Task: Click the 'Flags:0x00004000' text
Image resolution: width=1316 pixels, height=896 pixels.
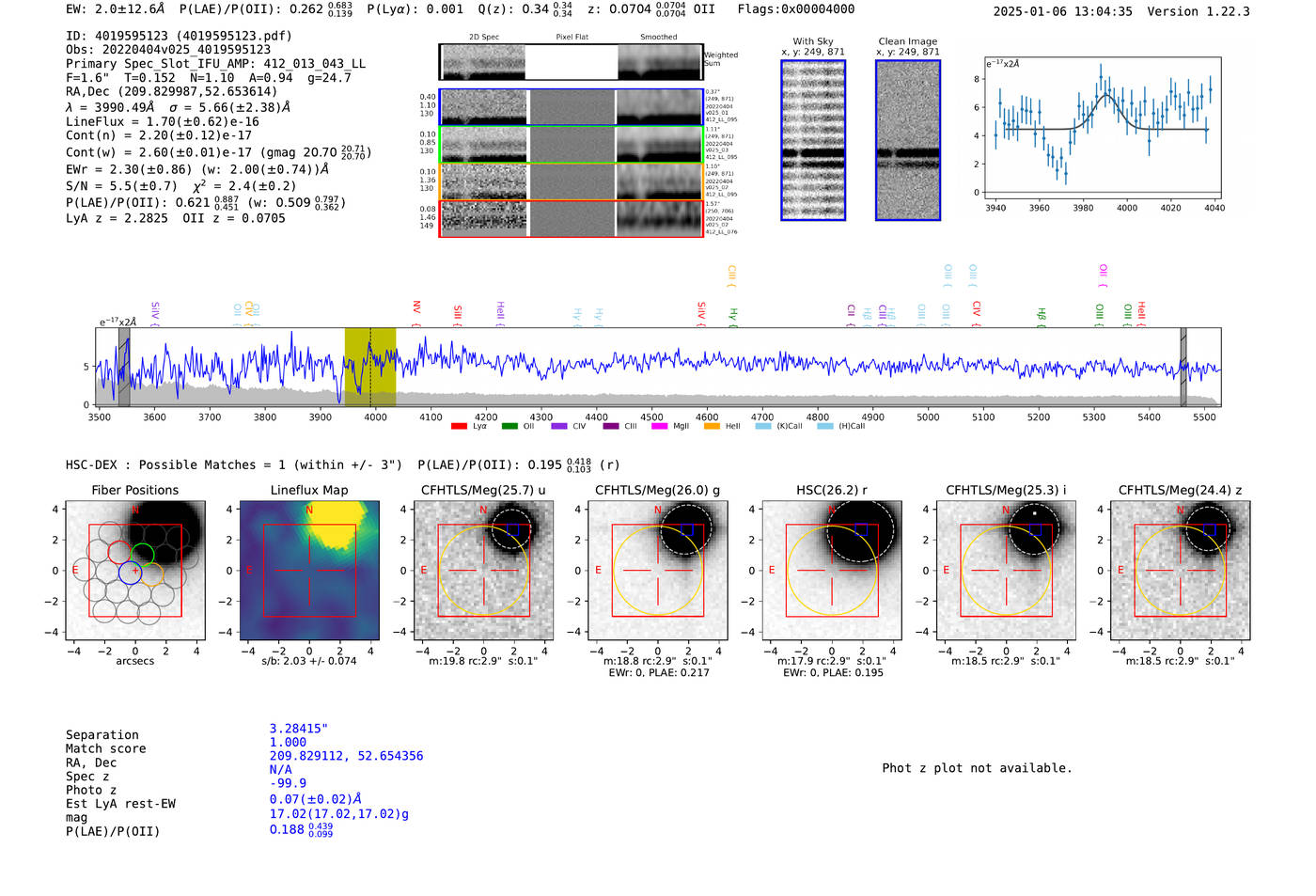Action: (796, 9)
